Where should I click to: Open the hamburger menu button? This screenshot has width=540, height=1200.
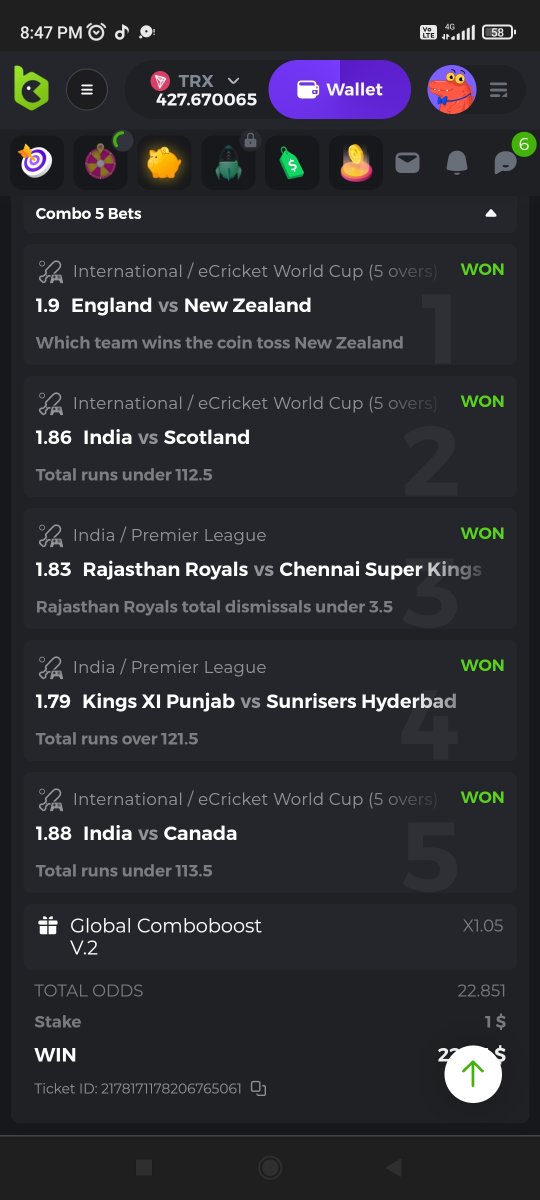coord(87,90)
